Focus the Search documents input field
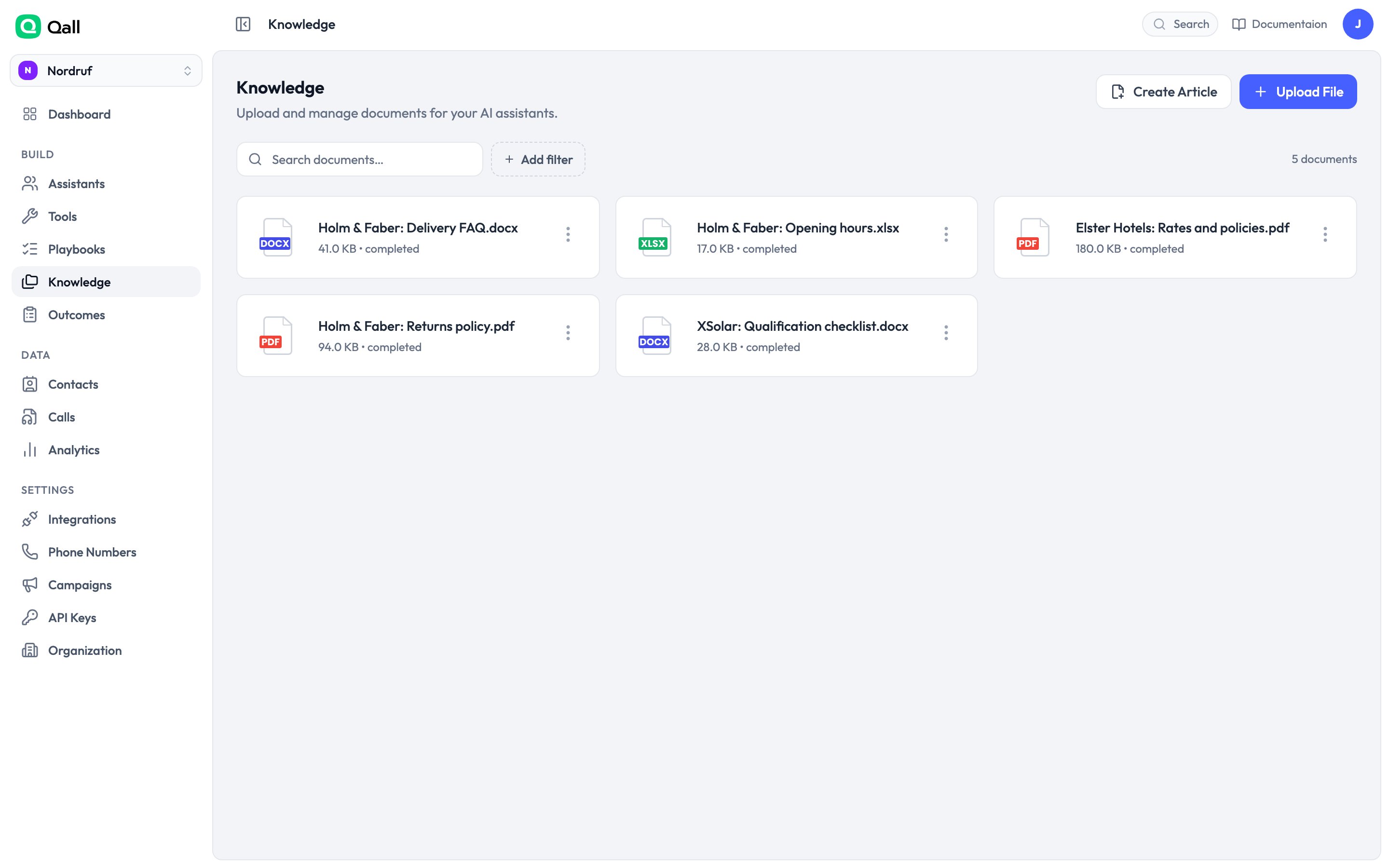Screen dimensions: 1389x868 pyautogui.click(x=360, y=160)
